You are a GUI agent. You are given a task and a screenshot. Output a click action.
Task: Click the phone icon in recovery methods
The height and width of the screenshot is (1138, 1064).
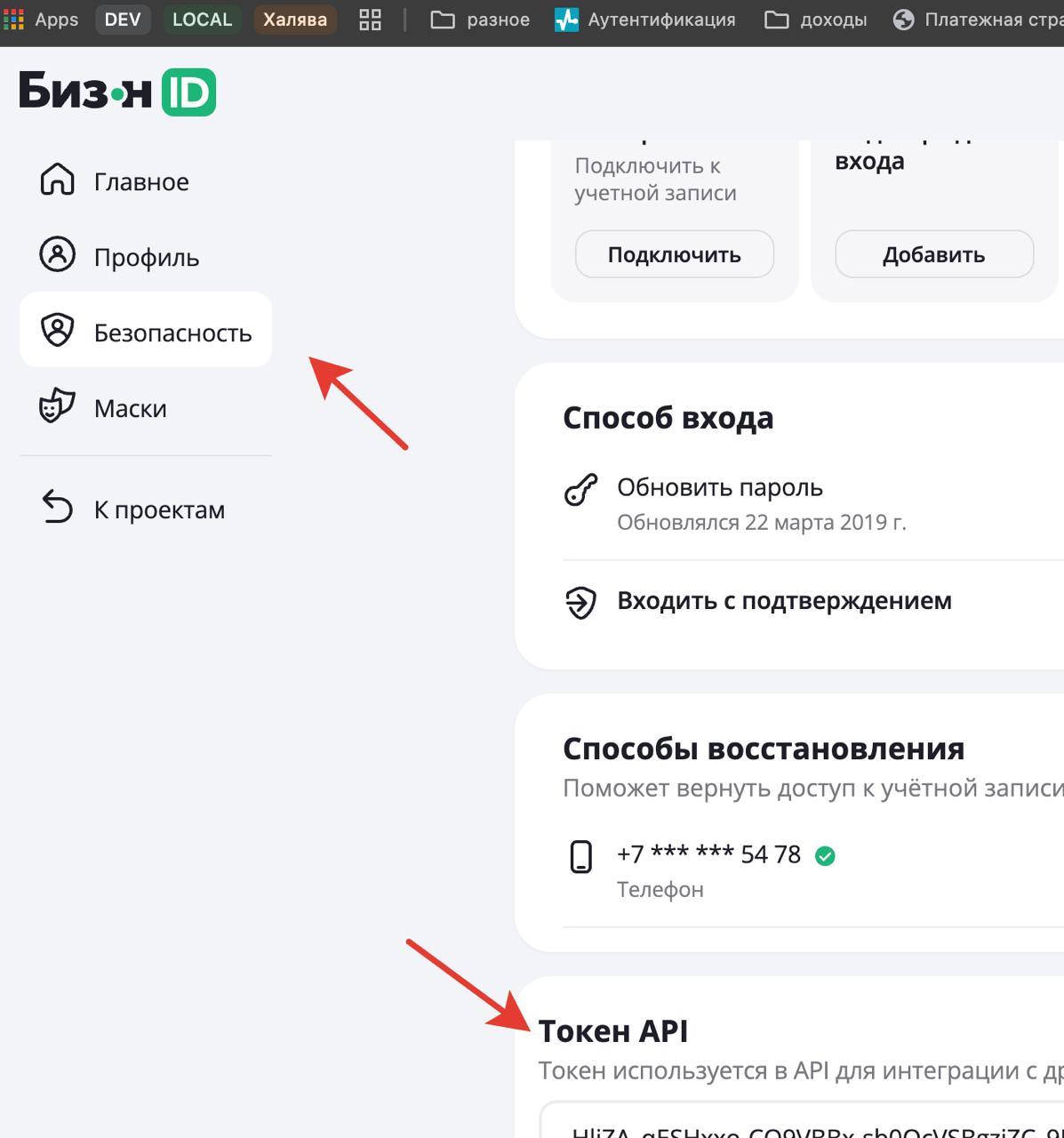[580, 857]
